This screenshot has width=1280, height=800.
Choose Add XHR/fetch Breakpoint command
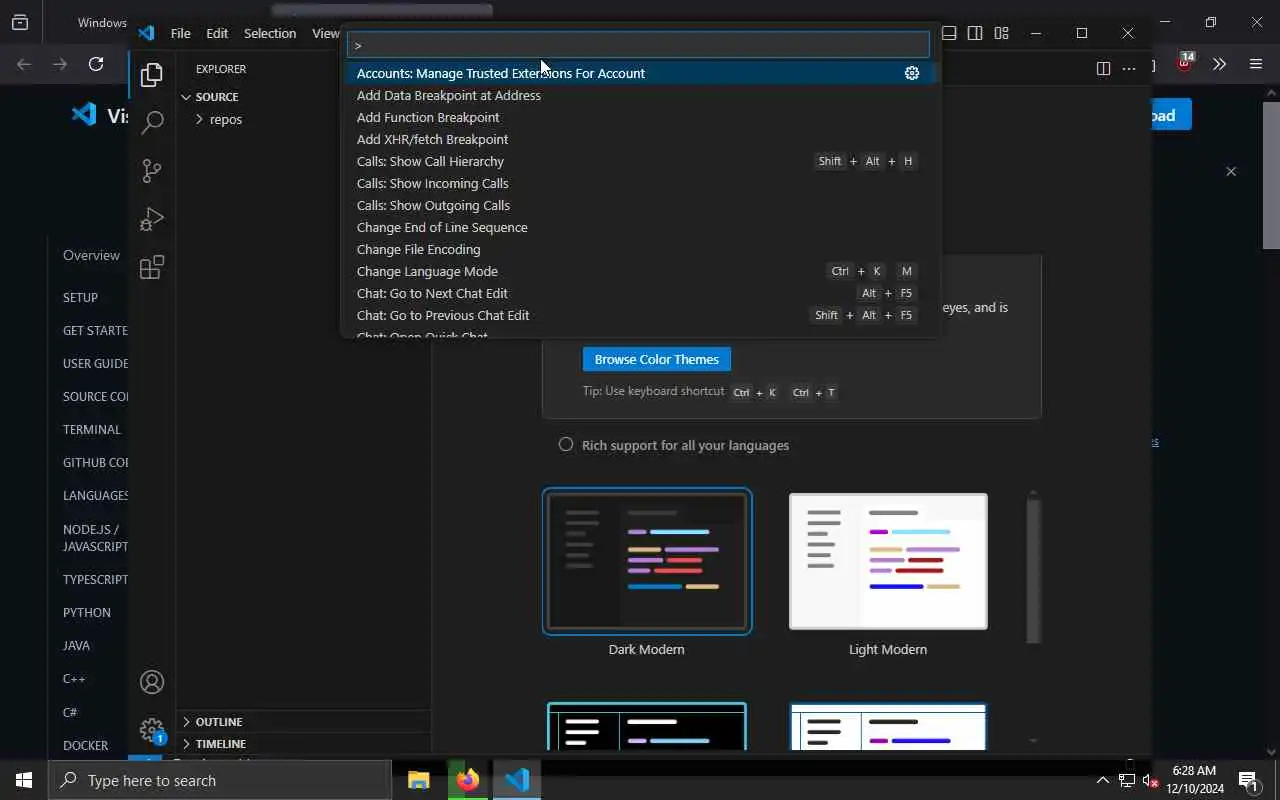click(639, 139)
